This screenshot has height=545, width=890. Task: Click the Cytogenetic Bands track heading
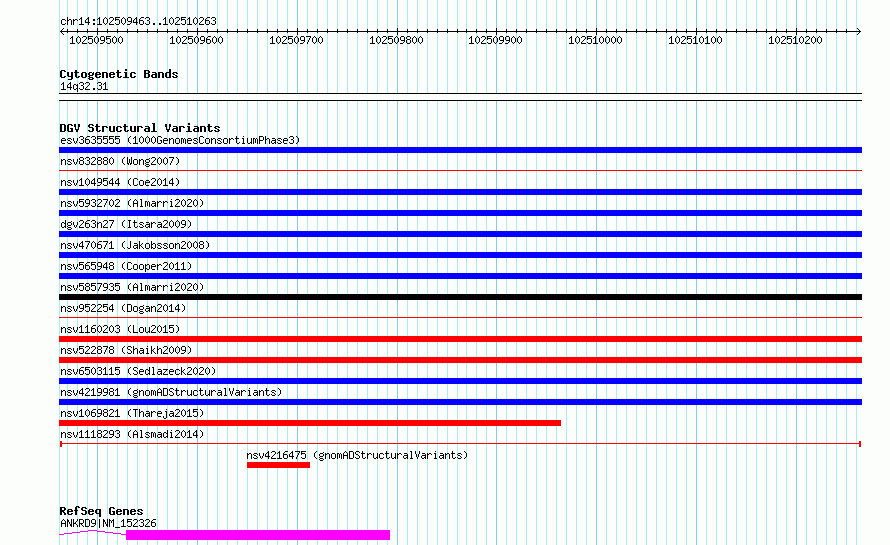[x=119, y=74]
